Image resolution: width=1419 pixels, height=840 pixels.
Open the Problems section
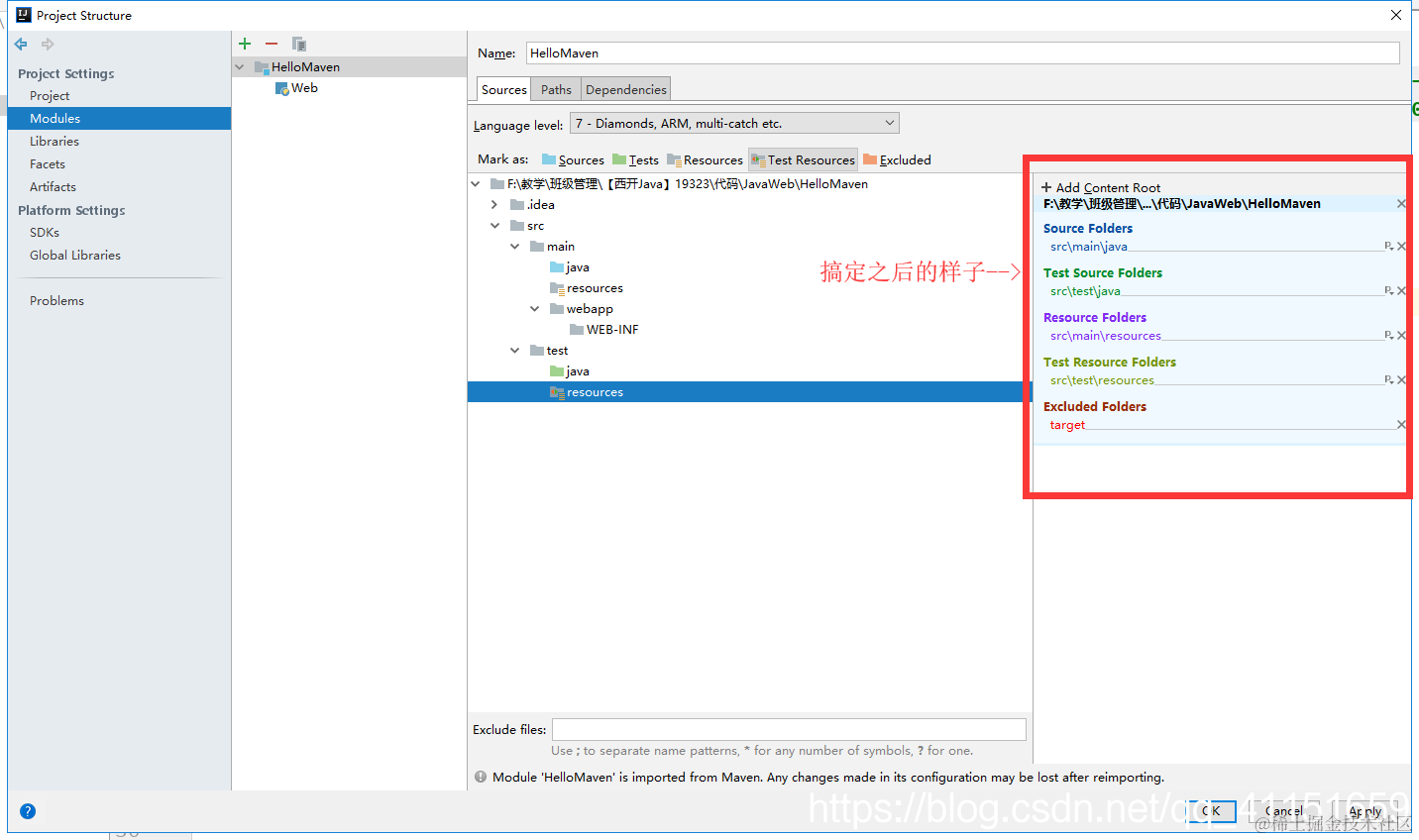pos(56,301)
